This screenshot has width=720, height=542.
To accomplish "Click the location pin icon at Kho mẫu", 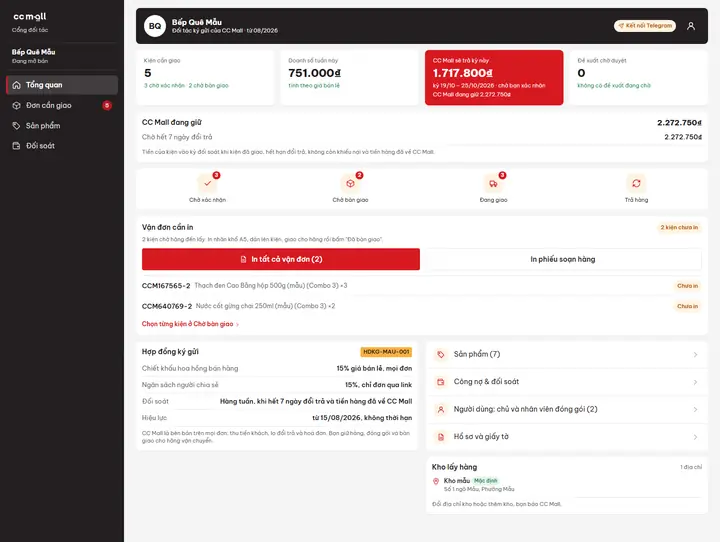I will click(436, 481).
